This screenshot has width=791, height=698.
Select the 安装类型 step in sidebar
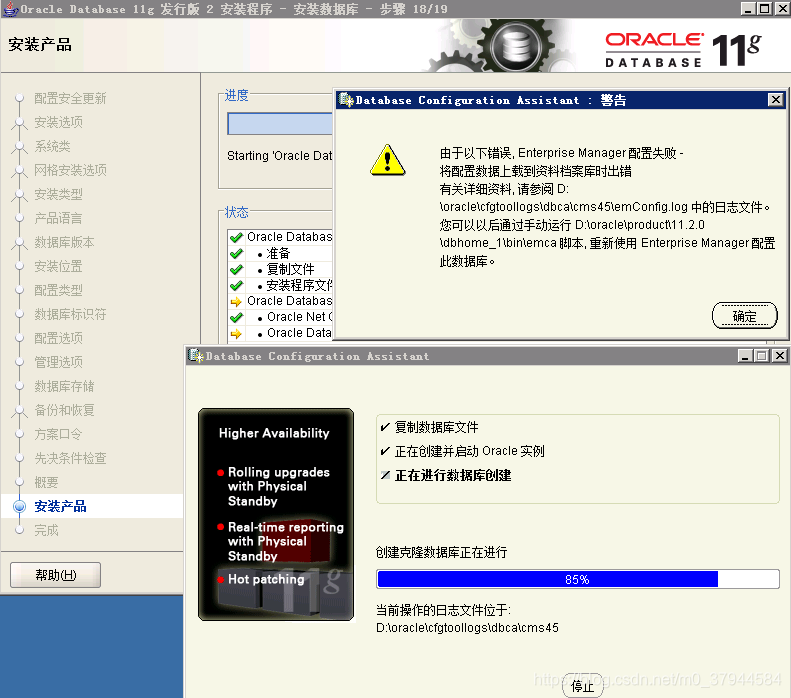pyautogui.click(x=58, y=194)
